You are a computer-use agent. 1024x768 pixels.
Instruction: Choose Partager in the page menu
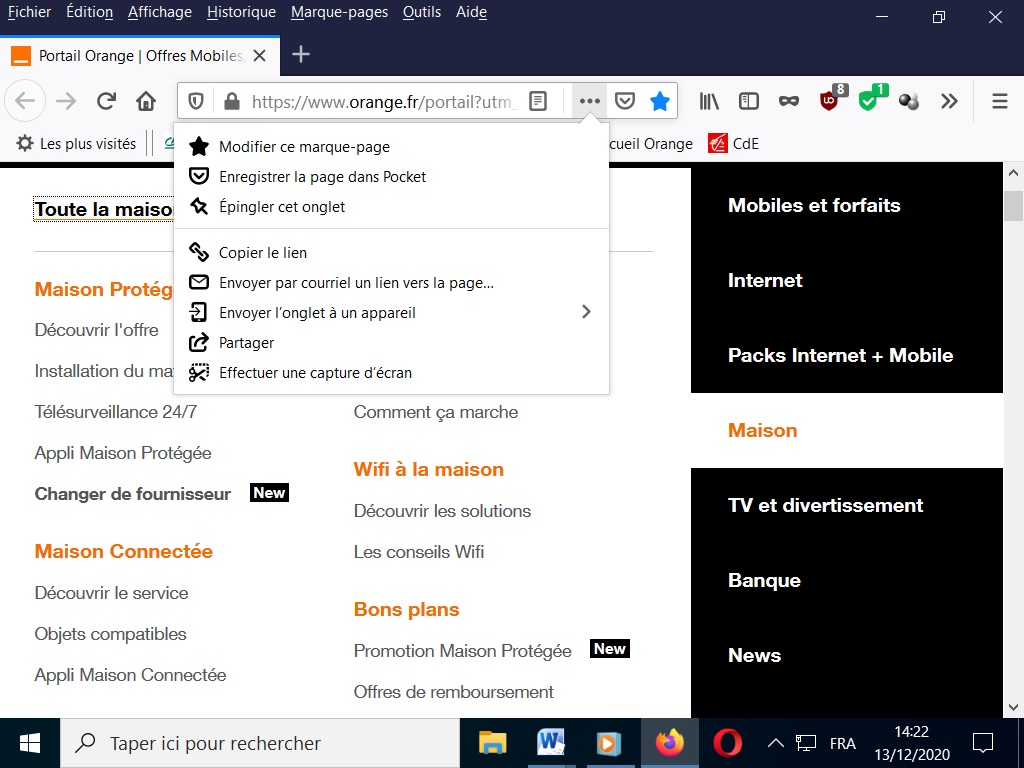click(391, 342)
